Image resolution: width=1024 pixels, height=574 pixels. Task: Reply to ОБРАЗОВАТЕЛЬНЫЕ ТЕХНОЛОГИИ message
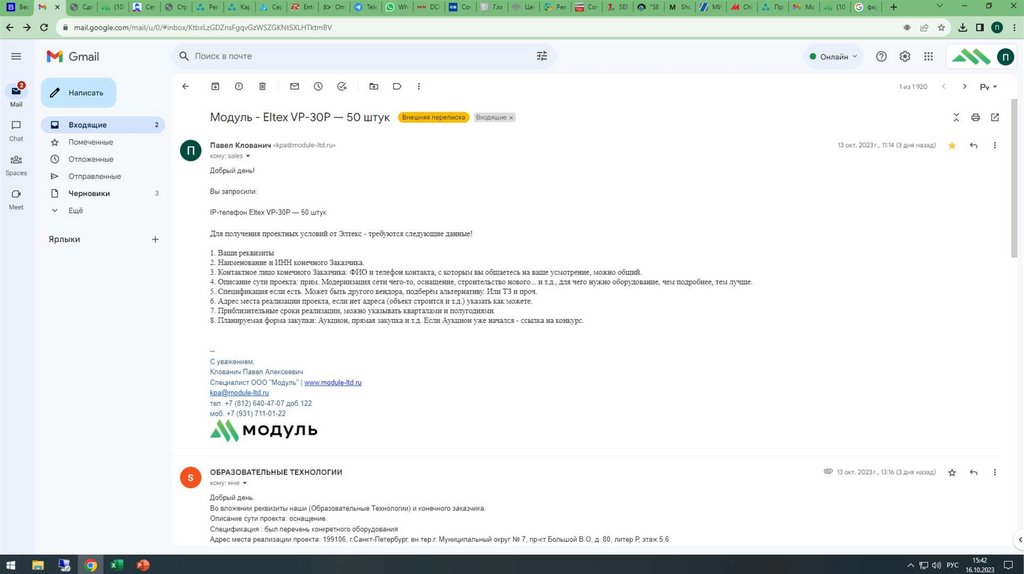tap(974, 472)
